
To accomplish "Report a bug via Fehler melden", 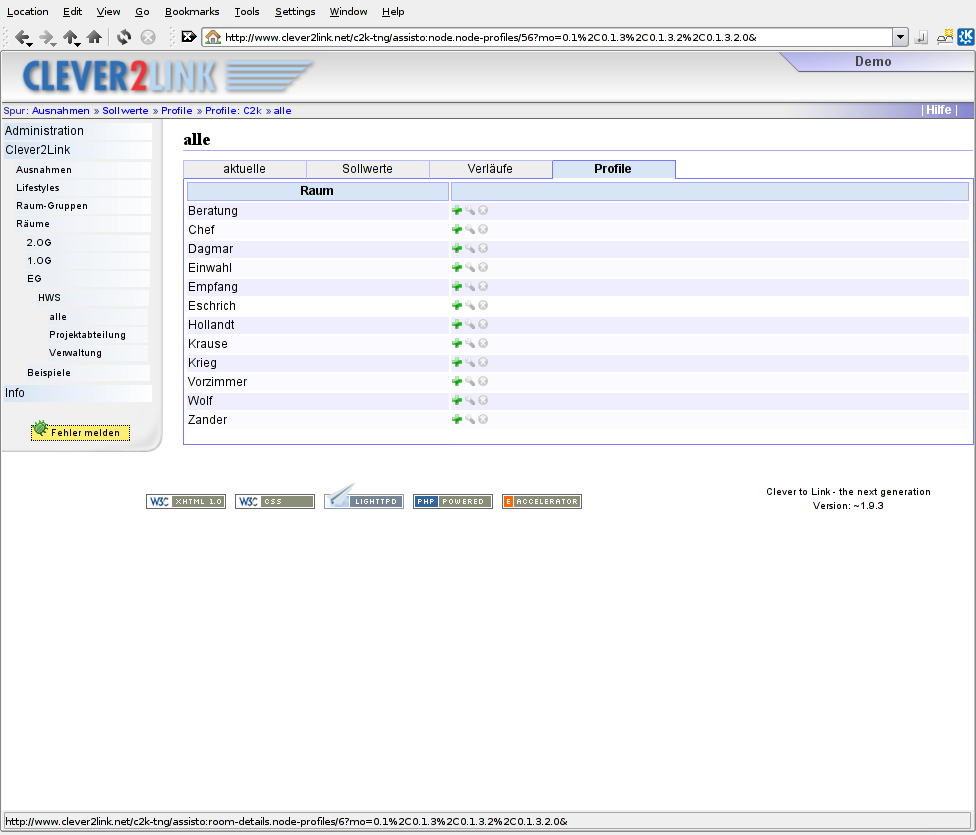I will [80, 432].
